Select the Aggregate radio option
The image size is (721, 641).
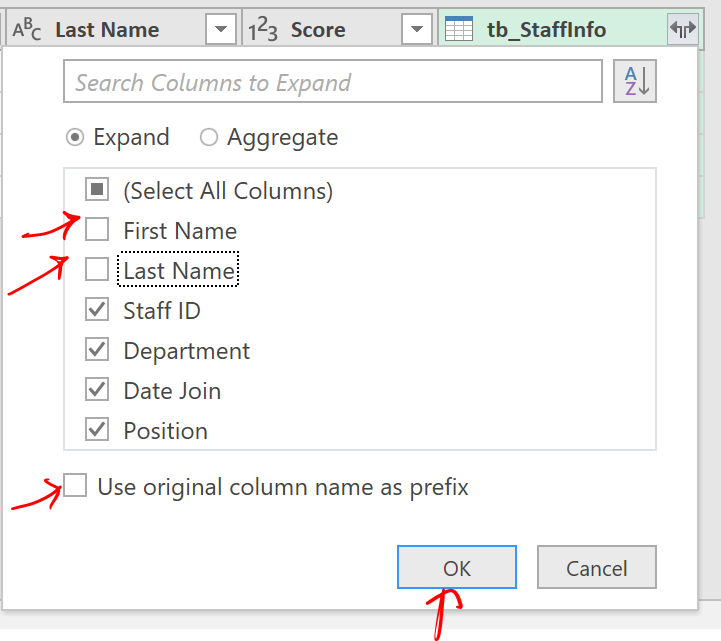[x=209, y=138]
